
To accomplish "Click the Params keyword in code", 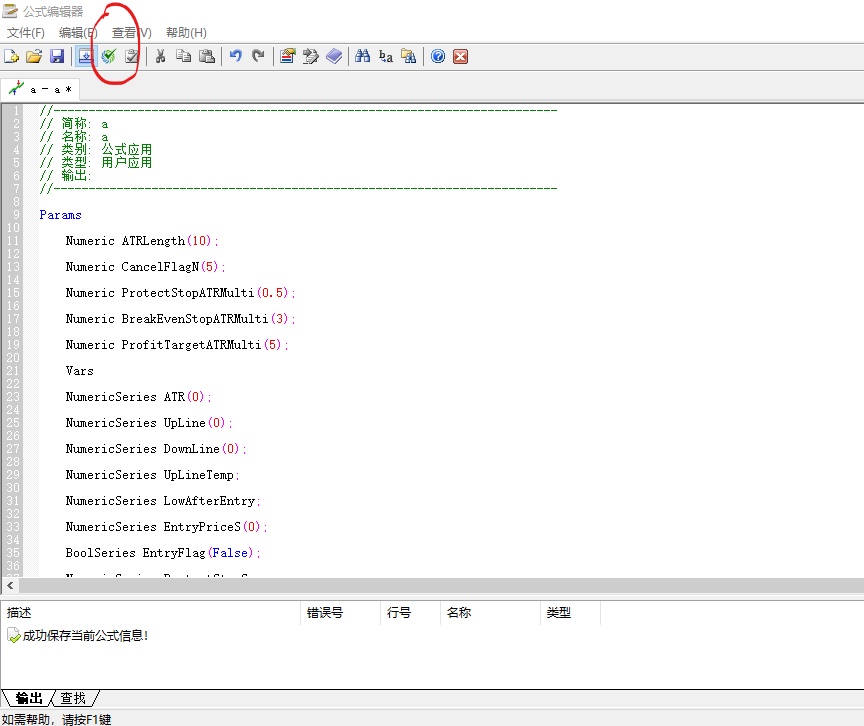I will pos(60,215).
